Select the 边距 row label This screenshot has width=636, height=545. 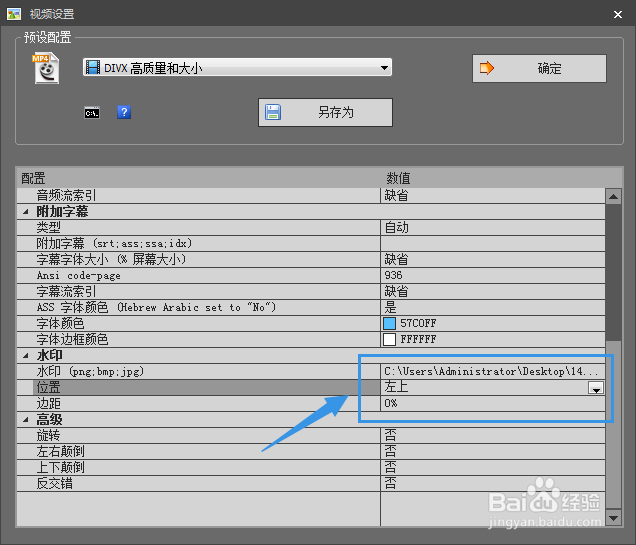tap(48, 403)
